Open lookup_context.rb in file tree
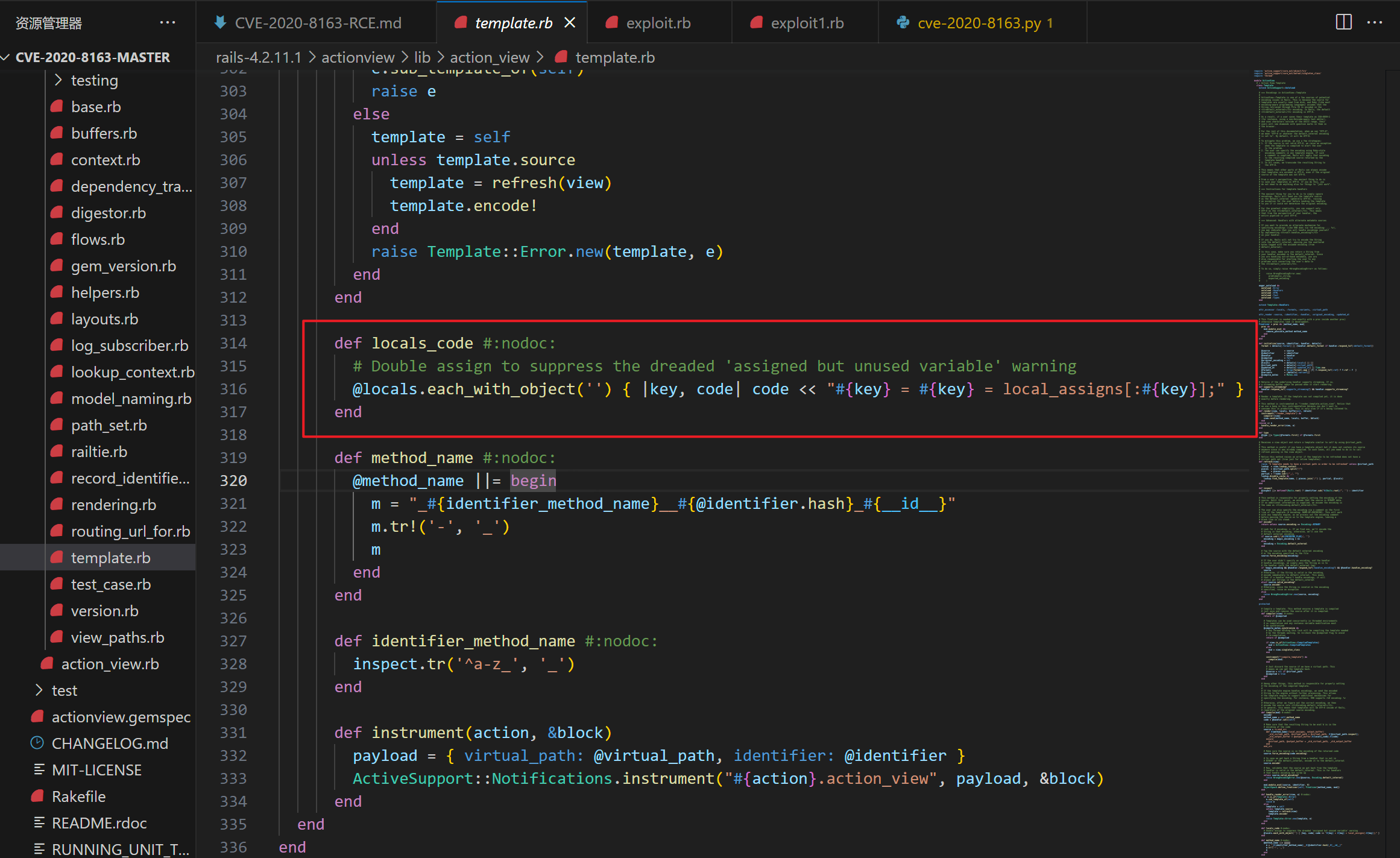Viewport: 1400px width, 858px height. coord(132,372)
